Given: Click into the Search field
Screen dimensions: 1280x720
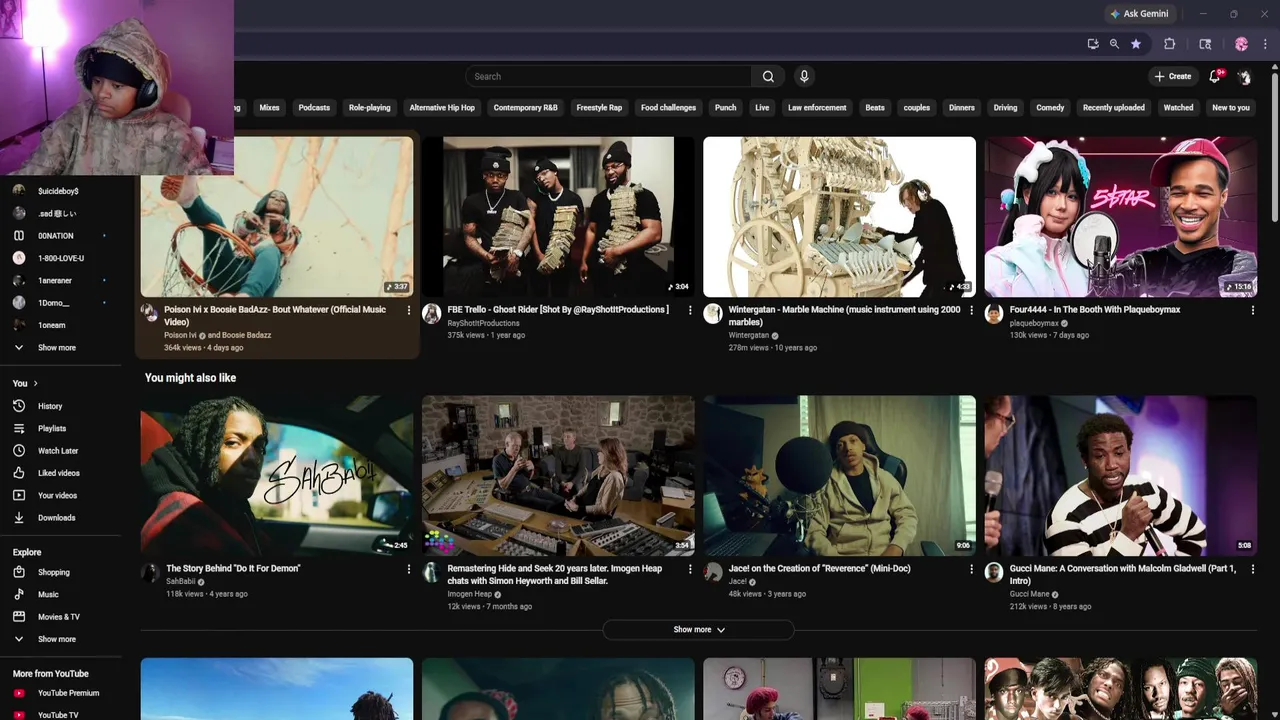Looking at the screenshot, I should point(608,76).
